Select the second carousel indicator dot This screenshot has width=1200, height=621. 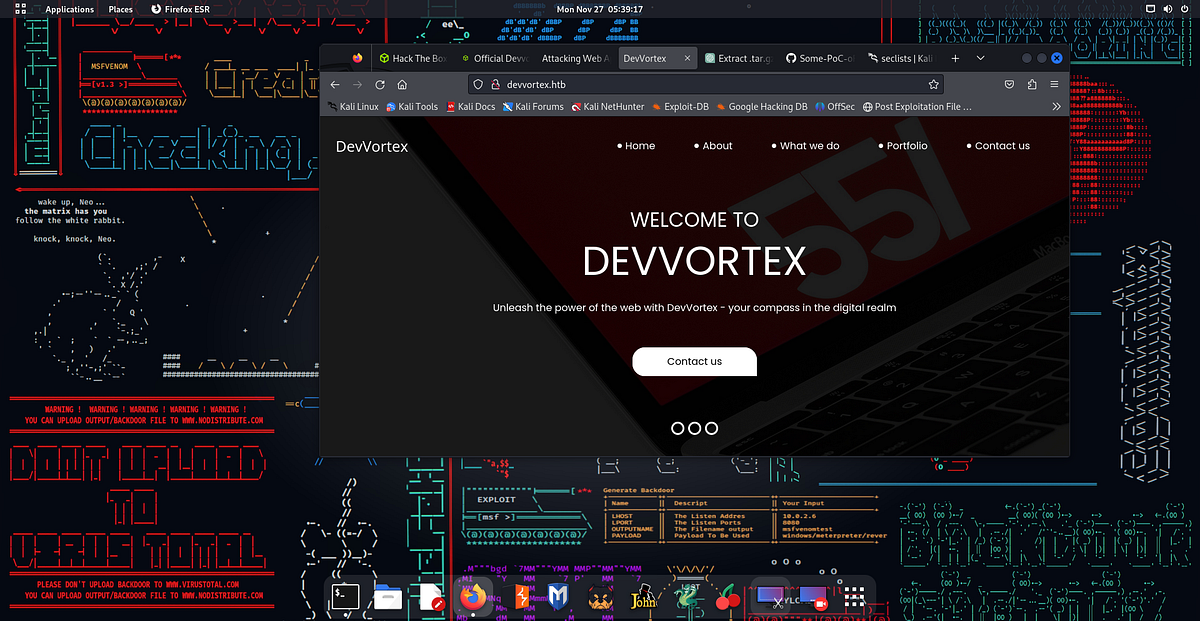click(x=694, y=427)
